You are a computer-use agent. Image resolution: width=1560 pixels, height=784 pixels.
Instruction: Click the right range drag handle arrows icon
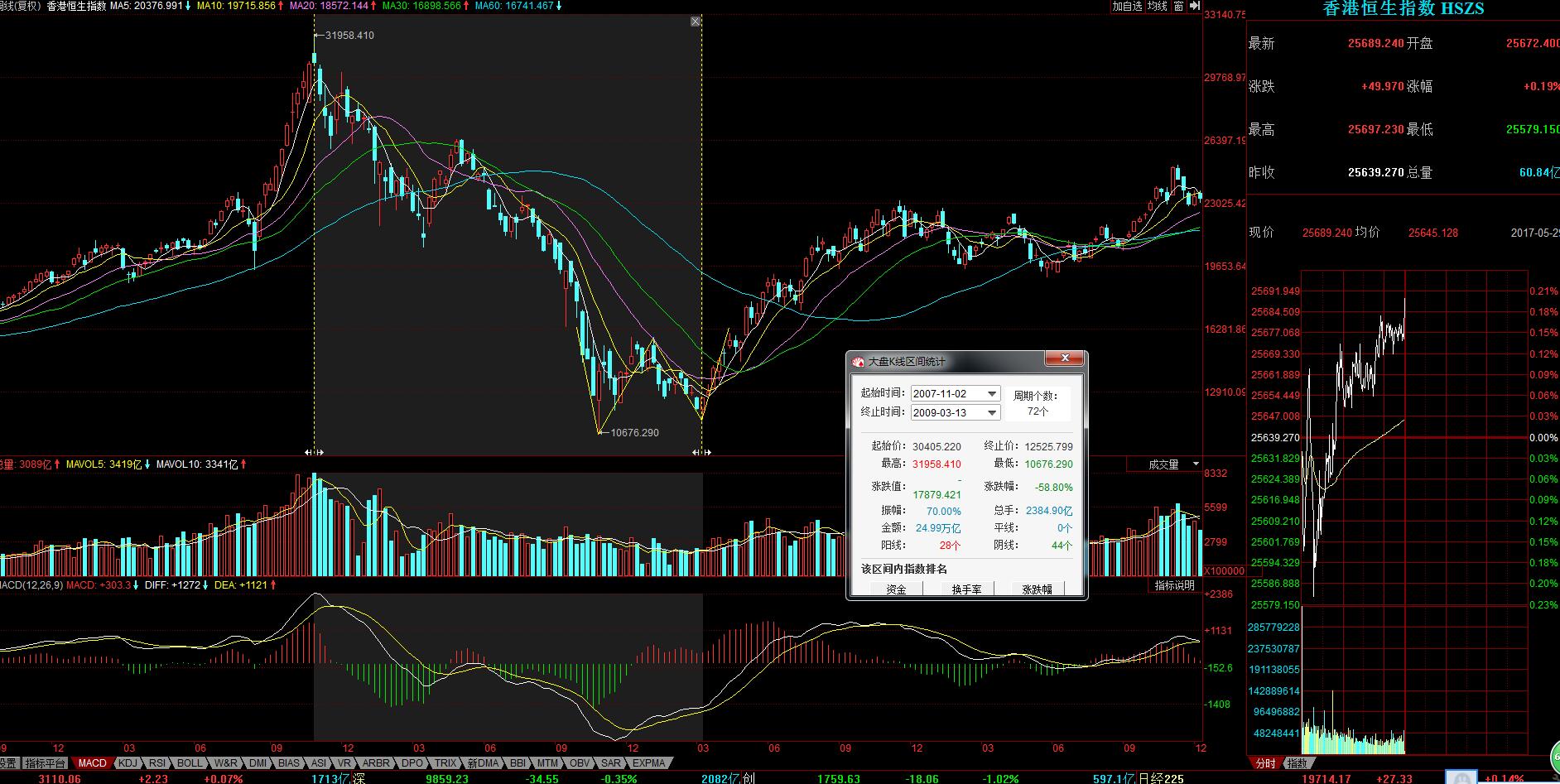tap(701, 452)
